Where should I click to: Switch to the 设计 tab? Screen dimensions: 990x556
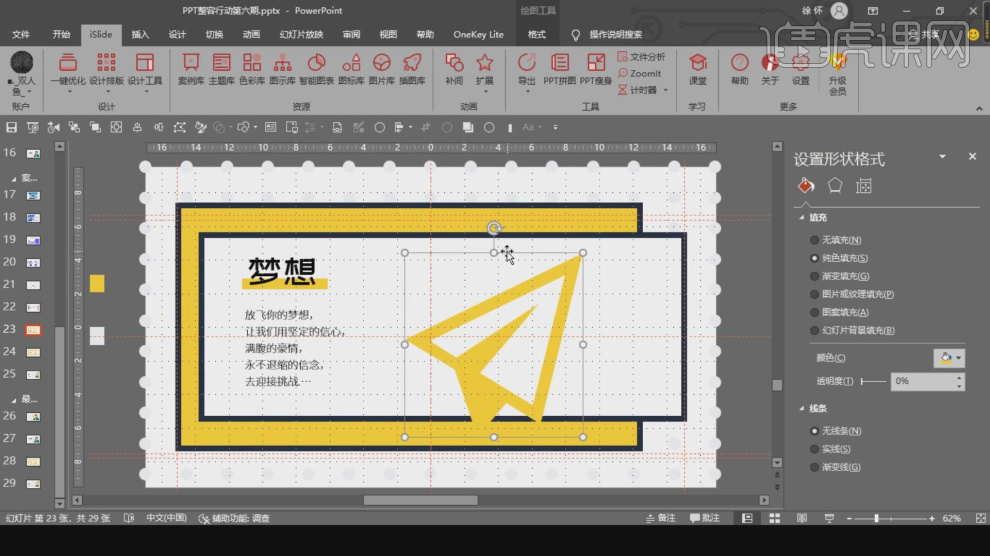(x=177, y=34)
